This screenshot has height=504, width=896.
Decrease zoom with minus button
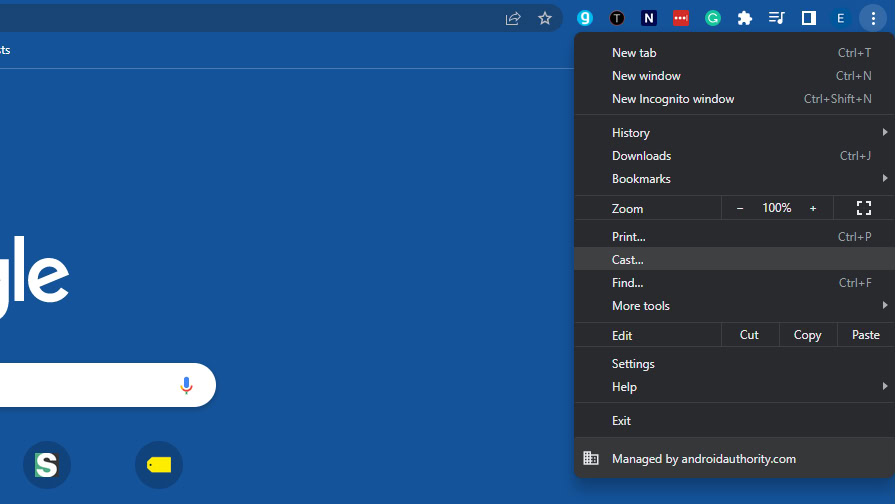click(739, 208)
